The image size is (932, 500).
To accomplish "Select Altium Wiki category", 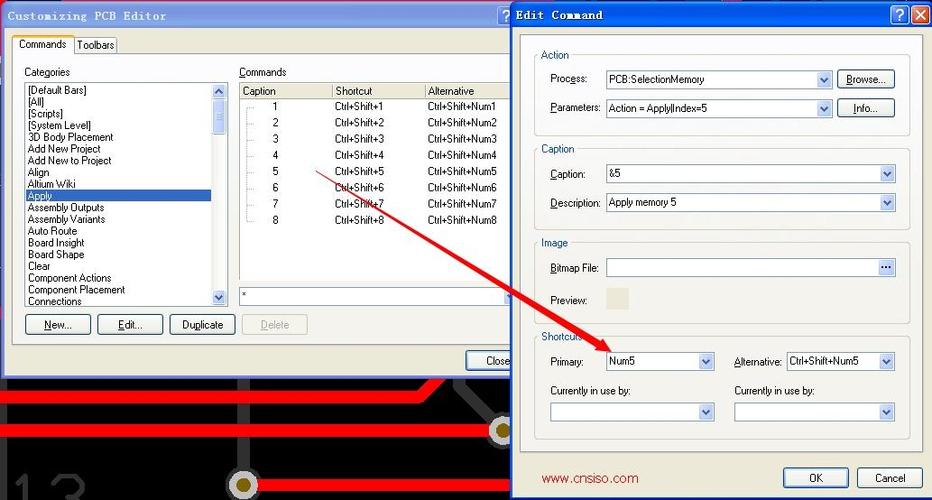I will coord(52,184).
